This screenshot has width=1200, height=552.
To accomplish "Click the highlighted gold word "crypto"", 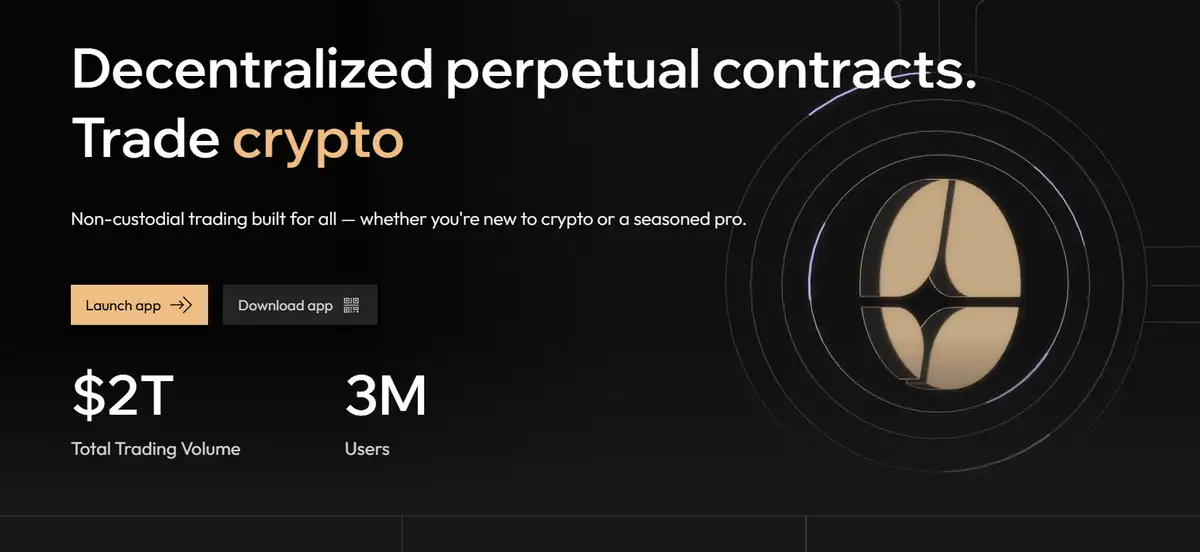I will point(318,140).
